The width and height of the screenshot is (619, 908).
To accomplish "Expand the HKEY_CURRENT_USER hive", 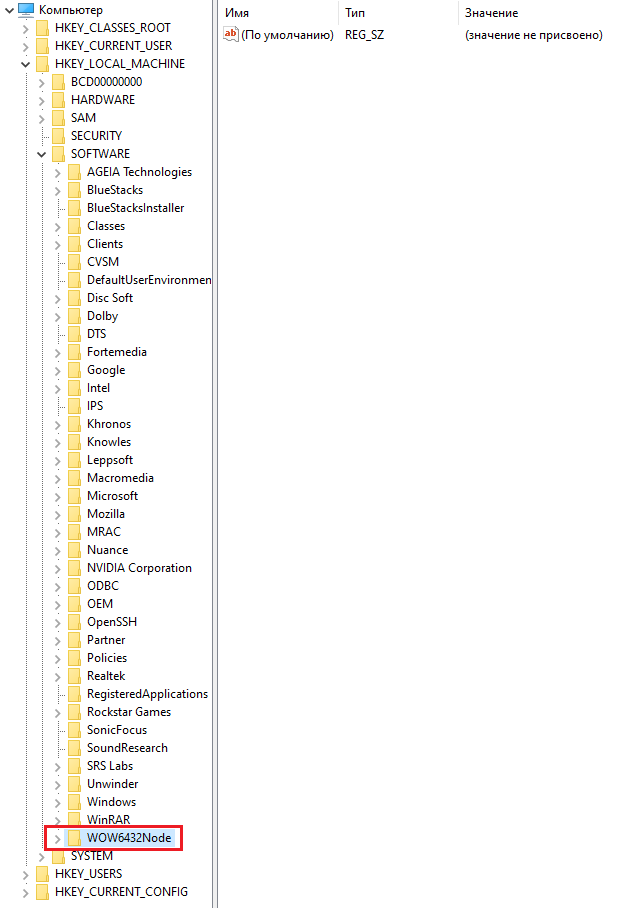I will coord(25,46).
